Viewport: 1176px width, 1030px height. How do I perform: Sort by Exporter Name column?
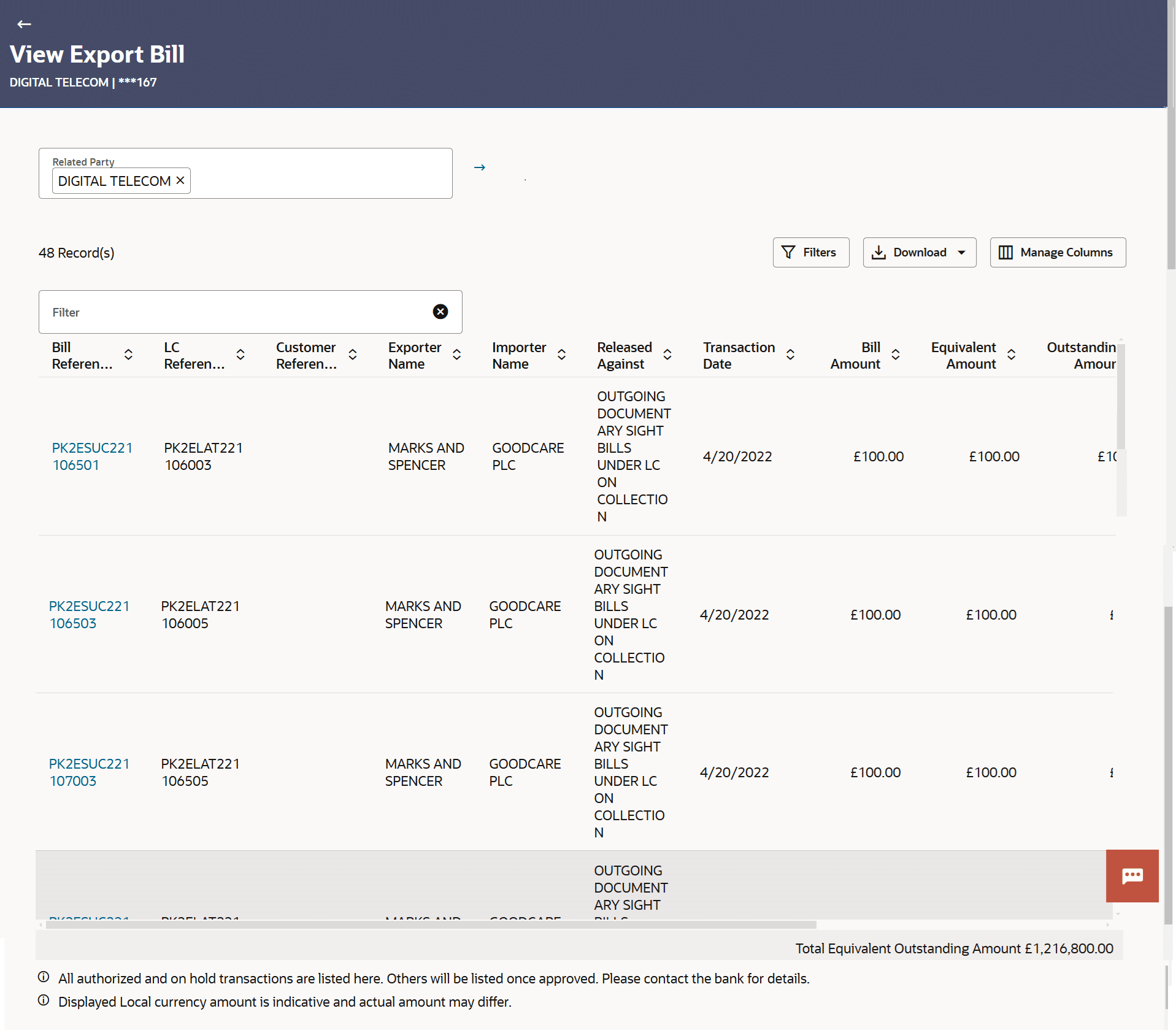click(456, 355)
